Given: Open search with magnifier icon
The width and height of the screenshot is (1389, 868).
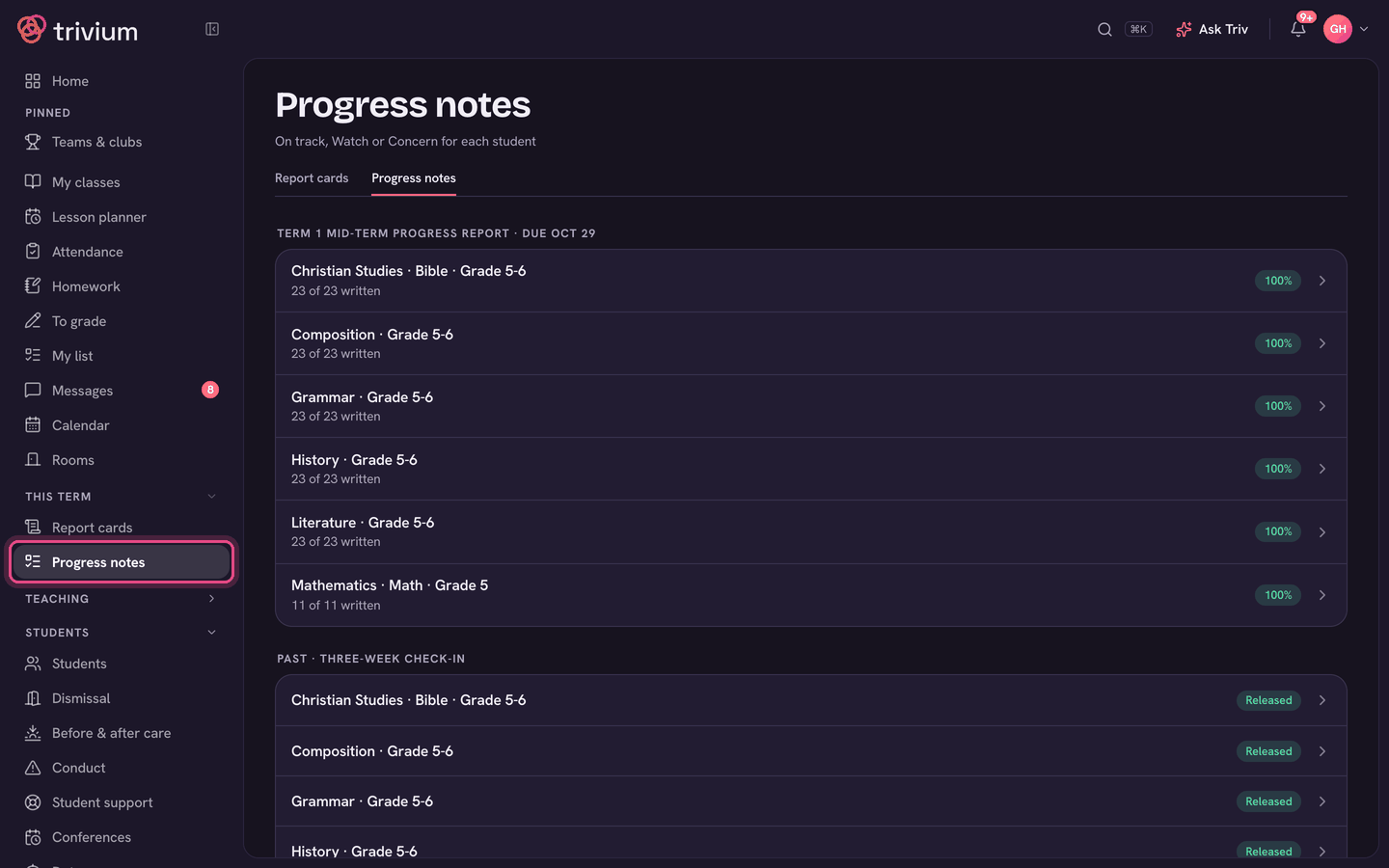Looking at the screenshot, I should pyautogui.click(x=1104, y=29).
